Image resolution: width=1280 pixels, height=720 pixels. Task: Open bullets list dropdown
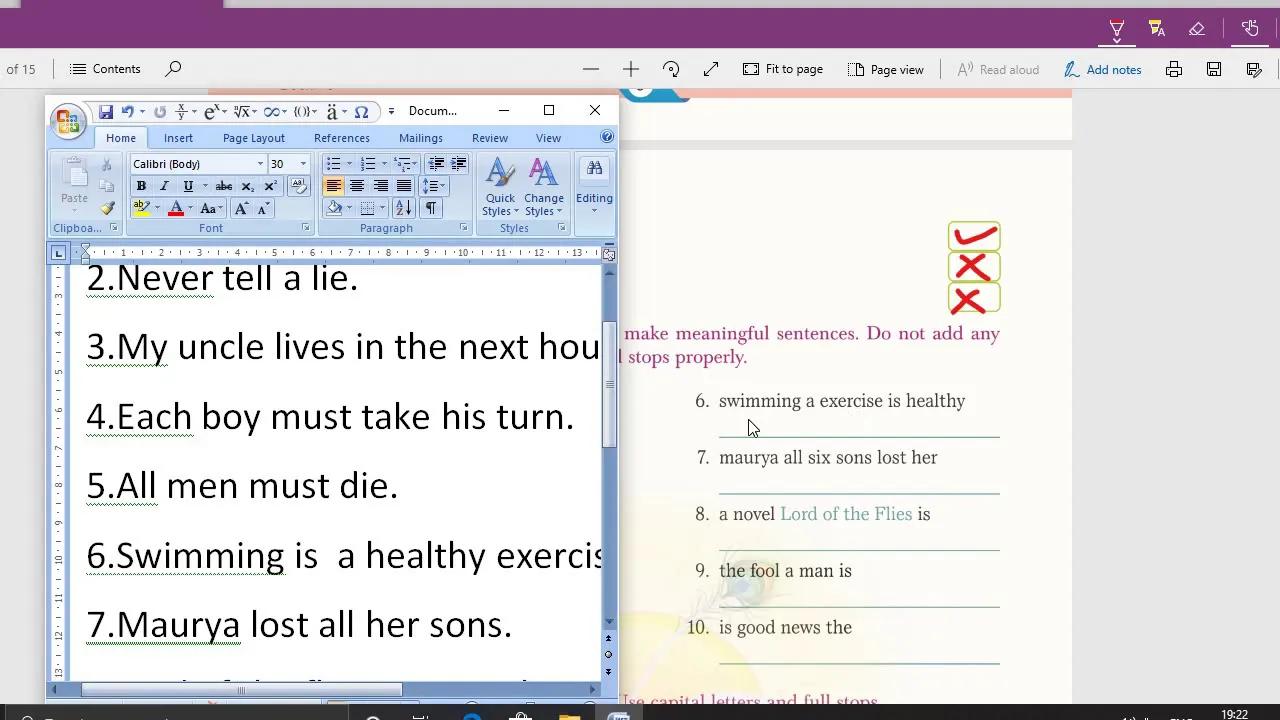[x=349, y=164]
